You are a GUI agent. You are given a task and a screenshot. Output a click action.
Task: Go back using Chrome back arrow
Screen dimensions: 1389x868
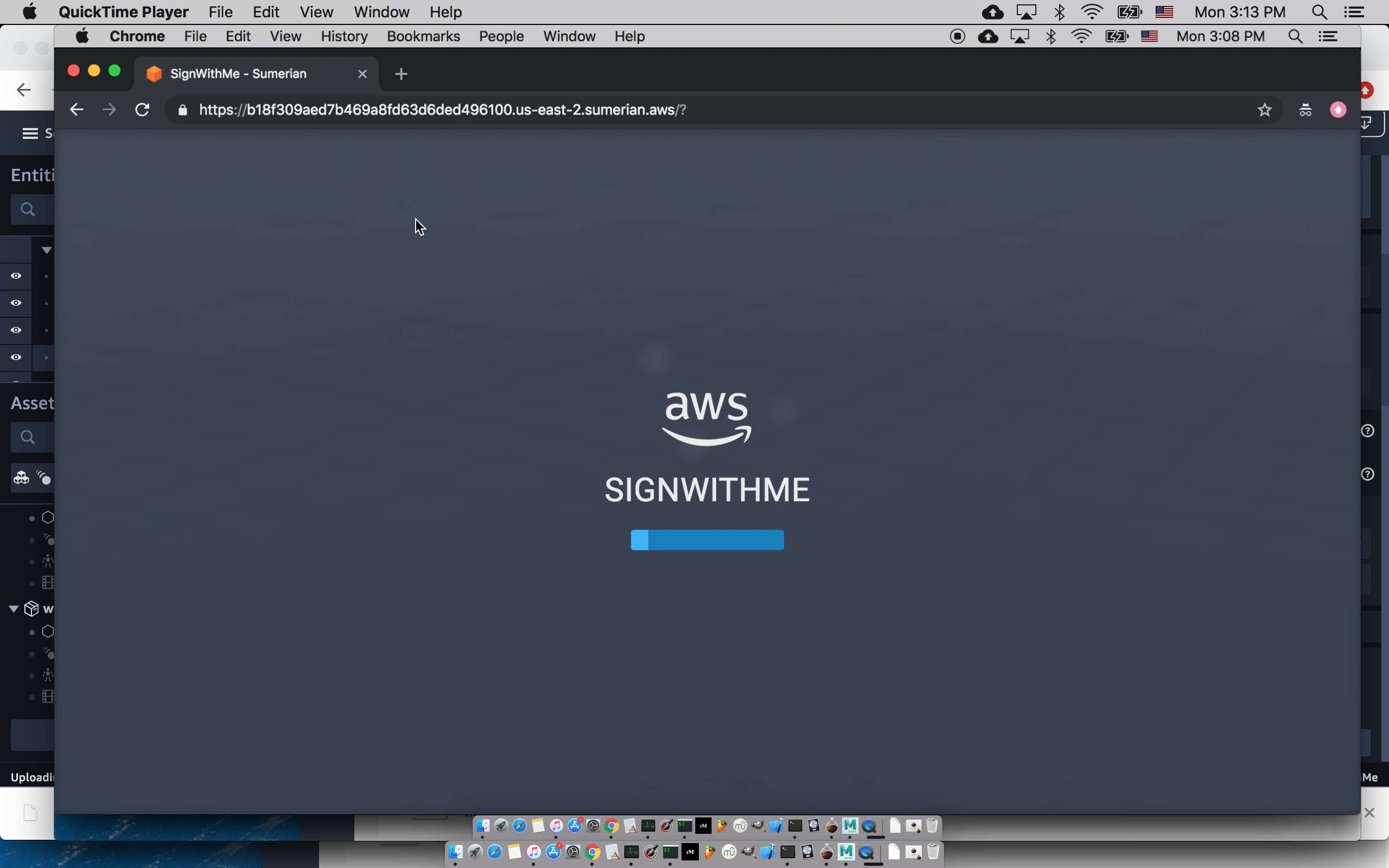click(77, 110)
